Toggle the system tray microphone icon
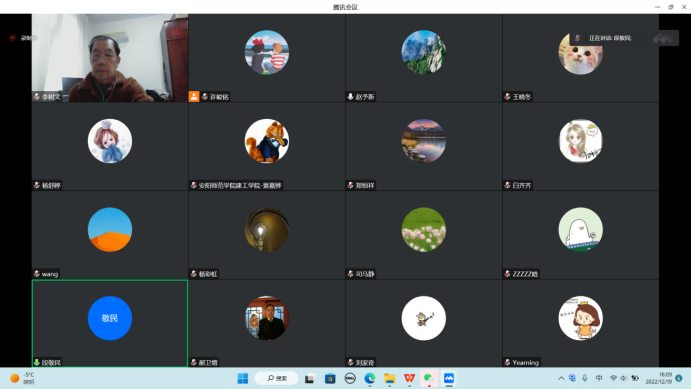Screen dimensions: 692x389 pyautogui.click(x=585, y=378)
